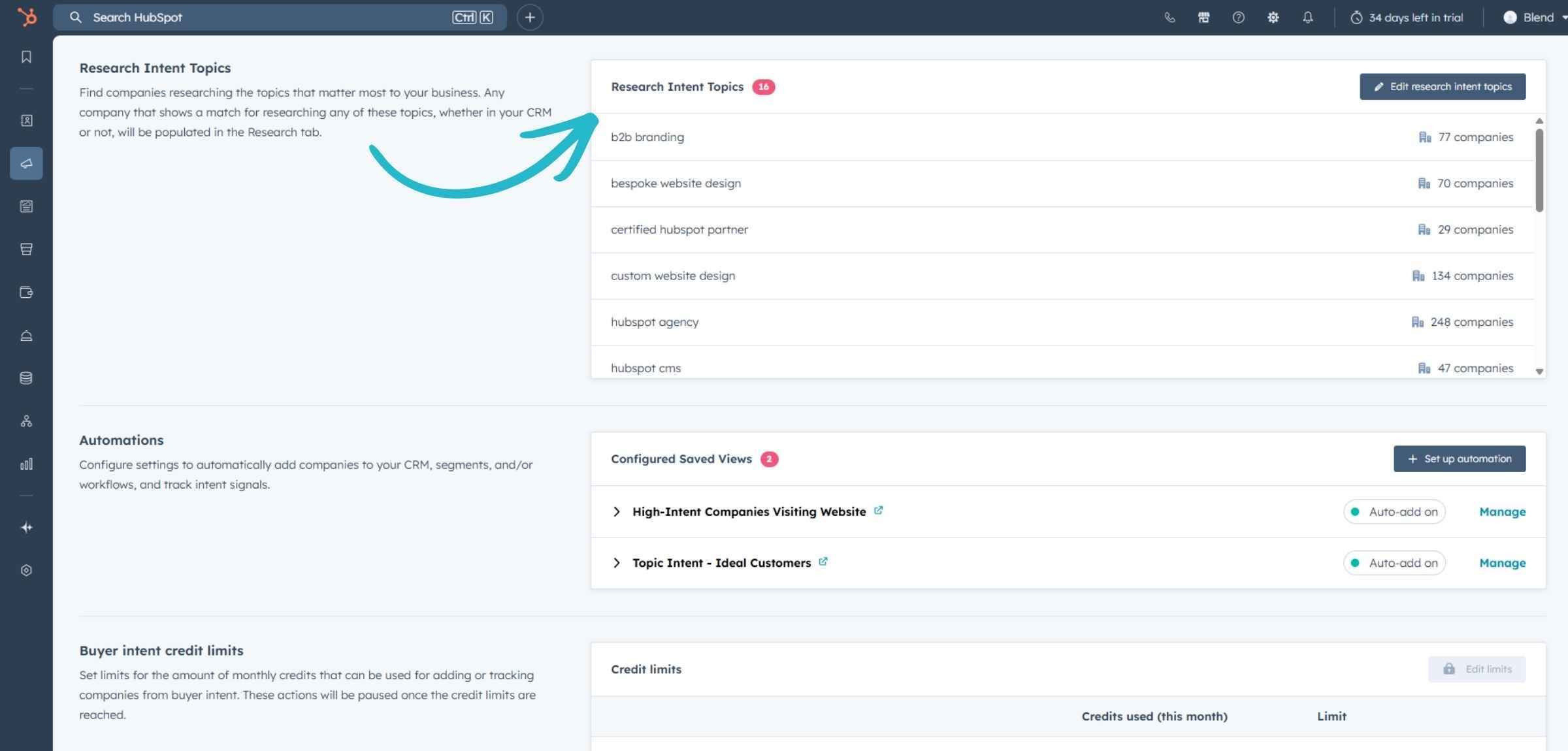Expand High-Intent Companies Visiting Website row
1568x751 pixels.
616,512
